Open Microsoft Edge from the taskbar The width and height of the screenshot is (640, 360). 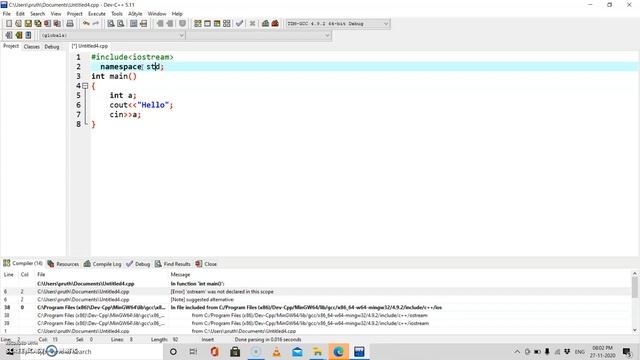coord(338,351)
